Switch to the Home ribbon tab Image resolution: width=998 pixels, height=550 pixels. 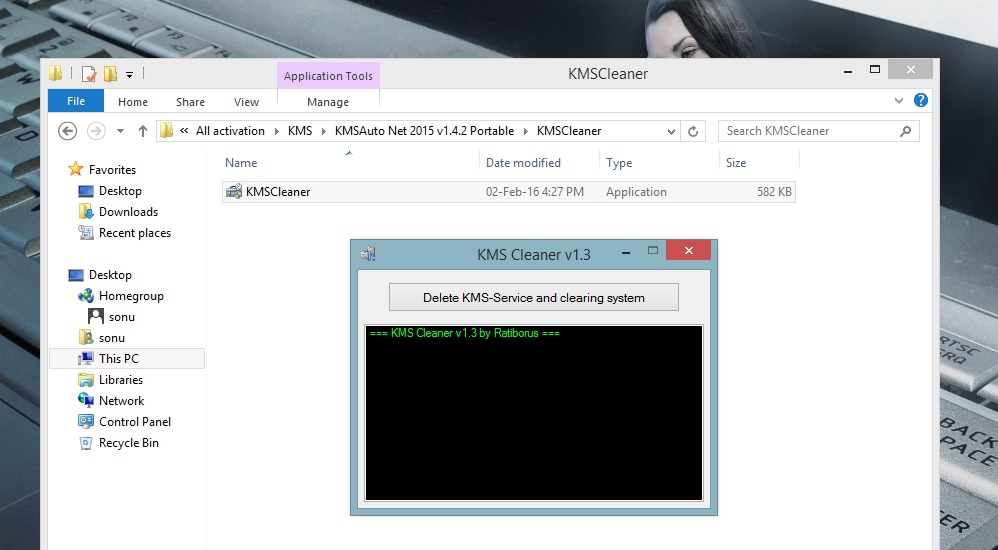[132, 102]
